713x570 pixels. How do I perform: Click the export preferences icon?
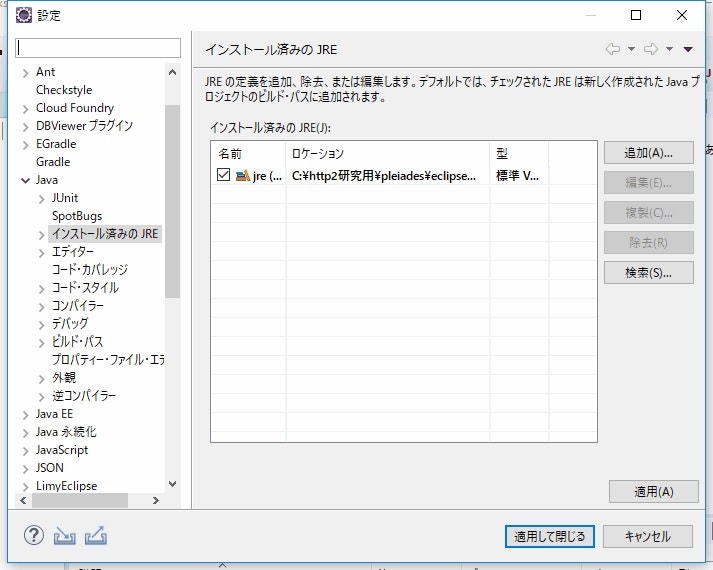click(96, 535)
